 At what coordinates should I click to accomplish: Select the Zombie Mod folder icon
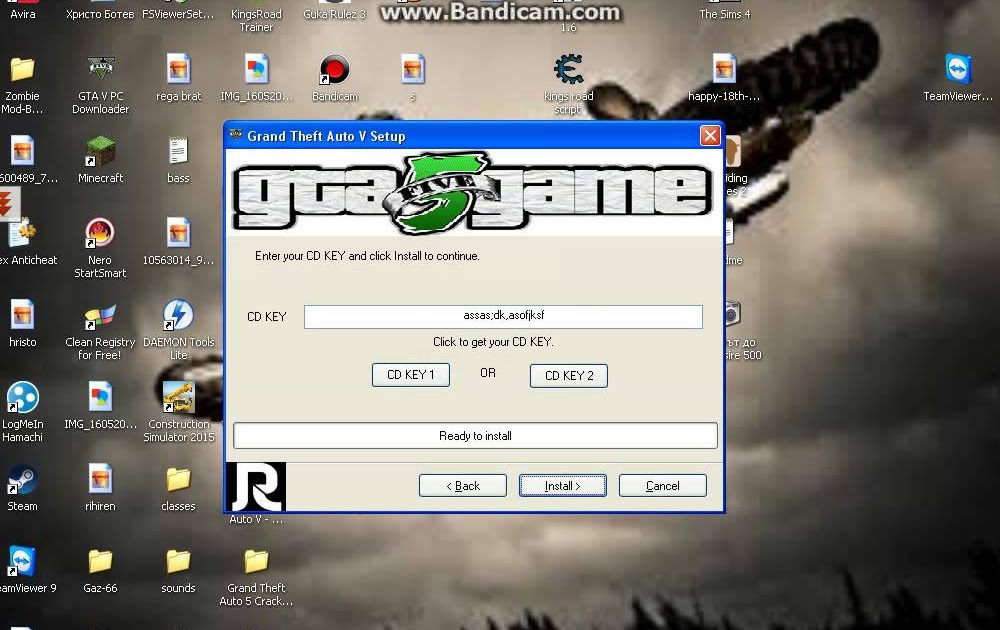(22, 69)
